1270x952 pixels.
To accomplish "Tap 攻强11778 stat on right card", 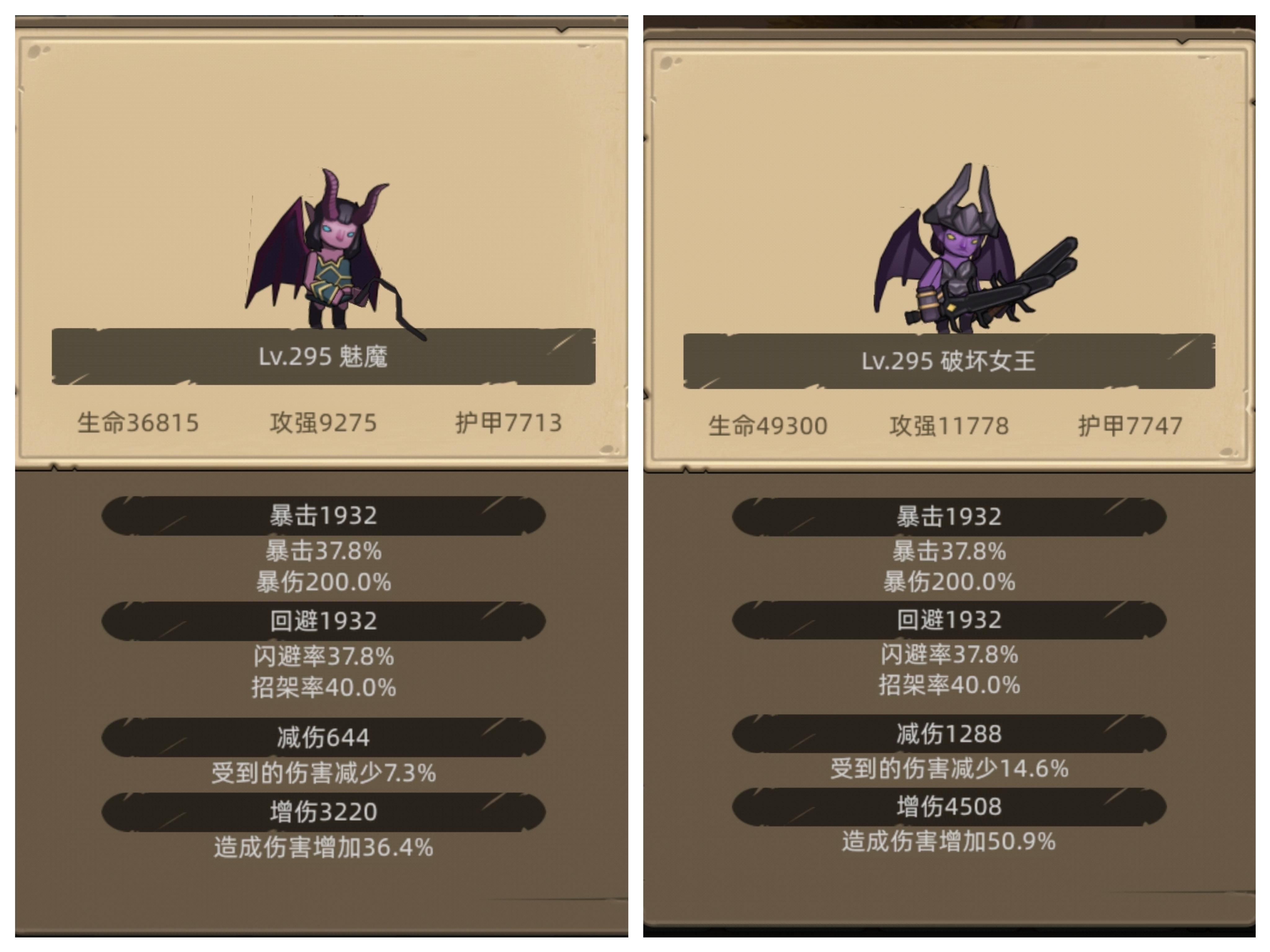I will click(949, 426).
